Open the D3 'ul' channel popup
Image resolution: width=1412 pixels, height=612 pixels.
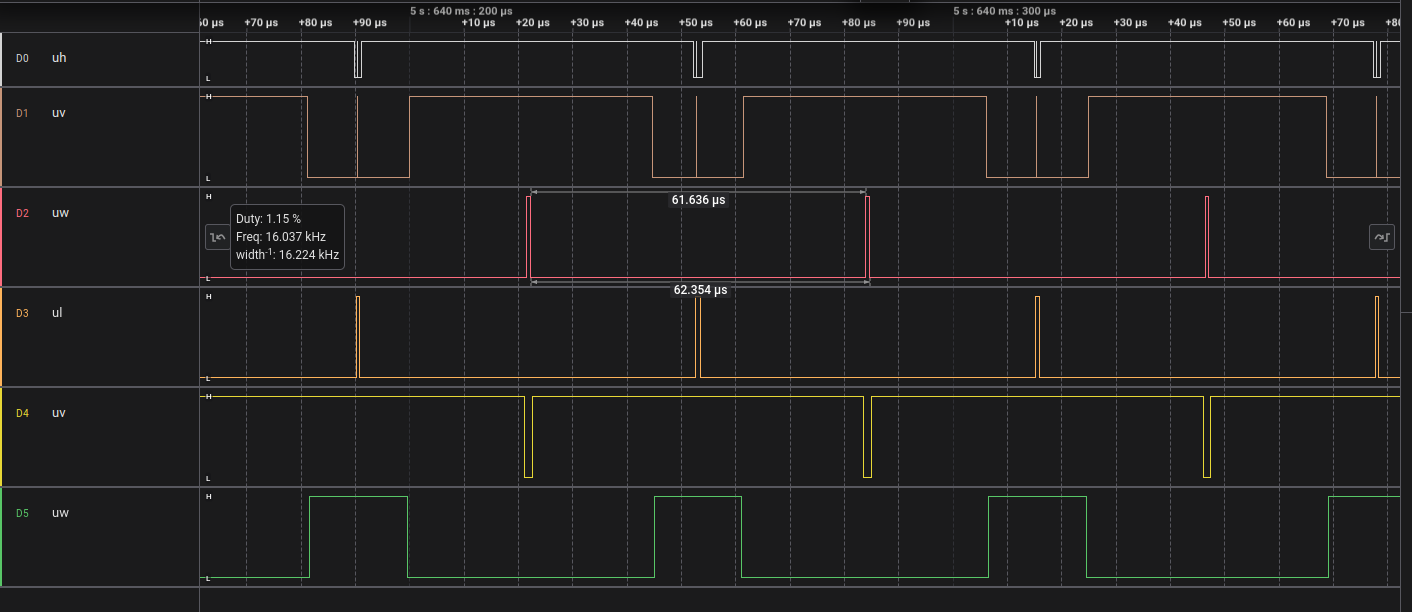tap(57, 312)
